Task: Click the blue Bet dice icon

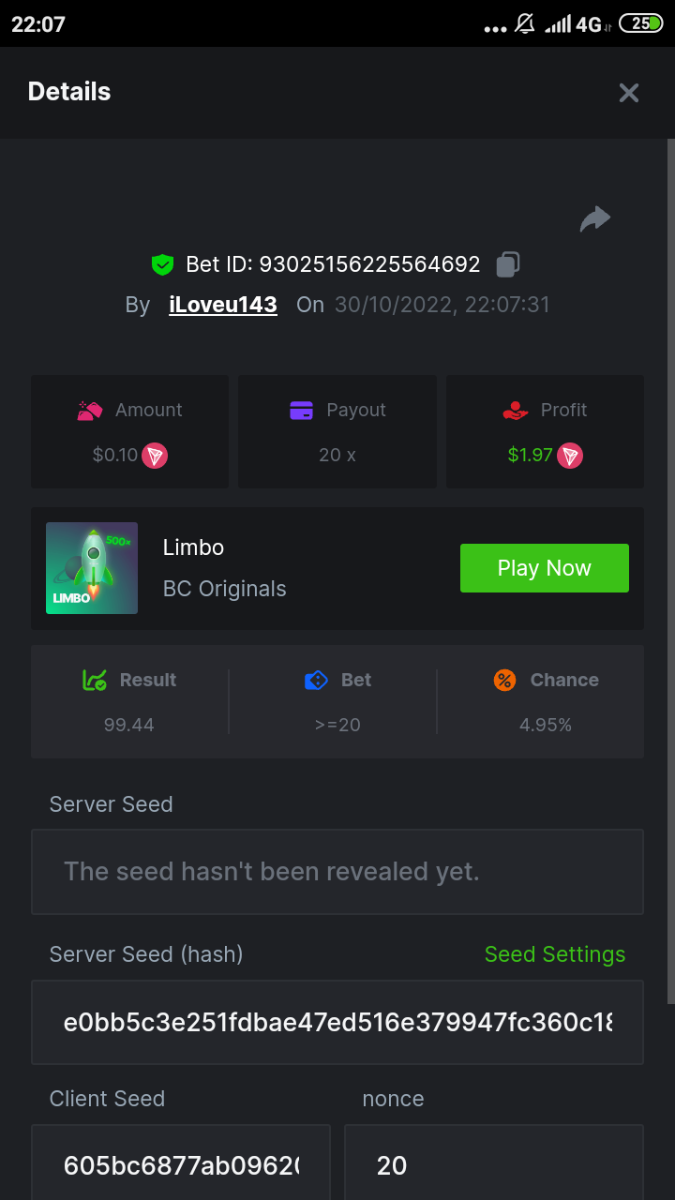Action: (x=316, y=680)
